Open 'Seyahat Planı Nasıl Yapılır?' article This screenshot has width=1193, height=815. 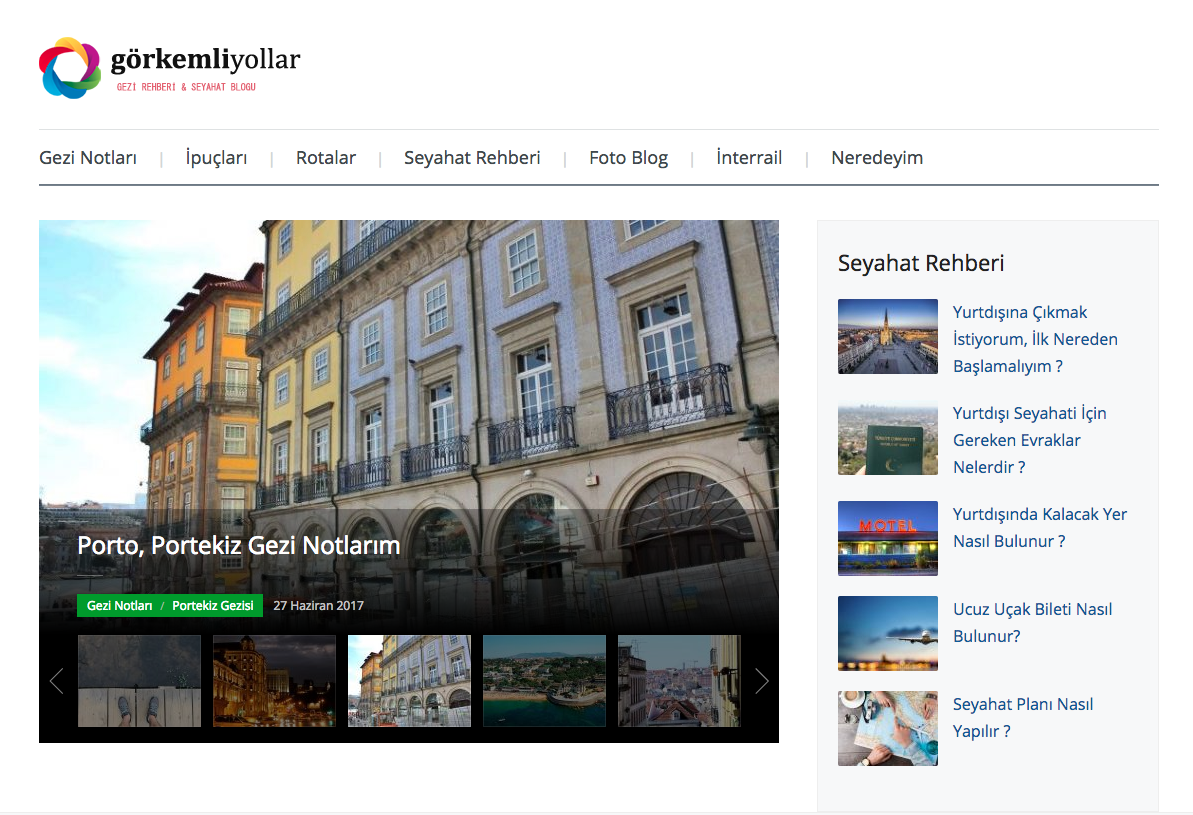point(1023,717)
